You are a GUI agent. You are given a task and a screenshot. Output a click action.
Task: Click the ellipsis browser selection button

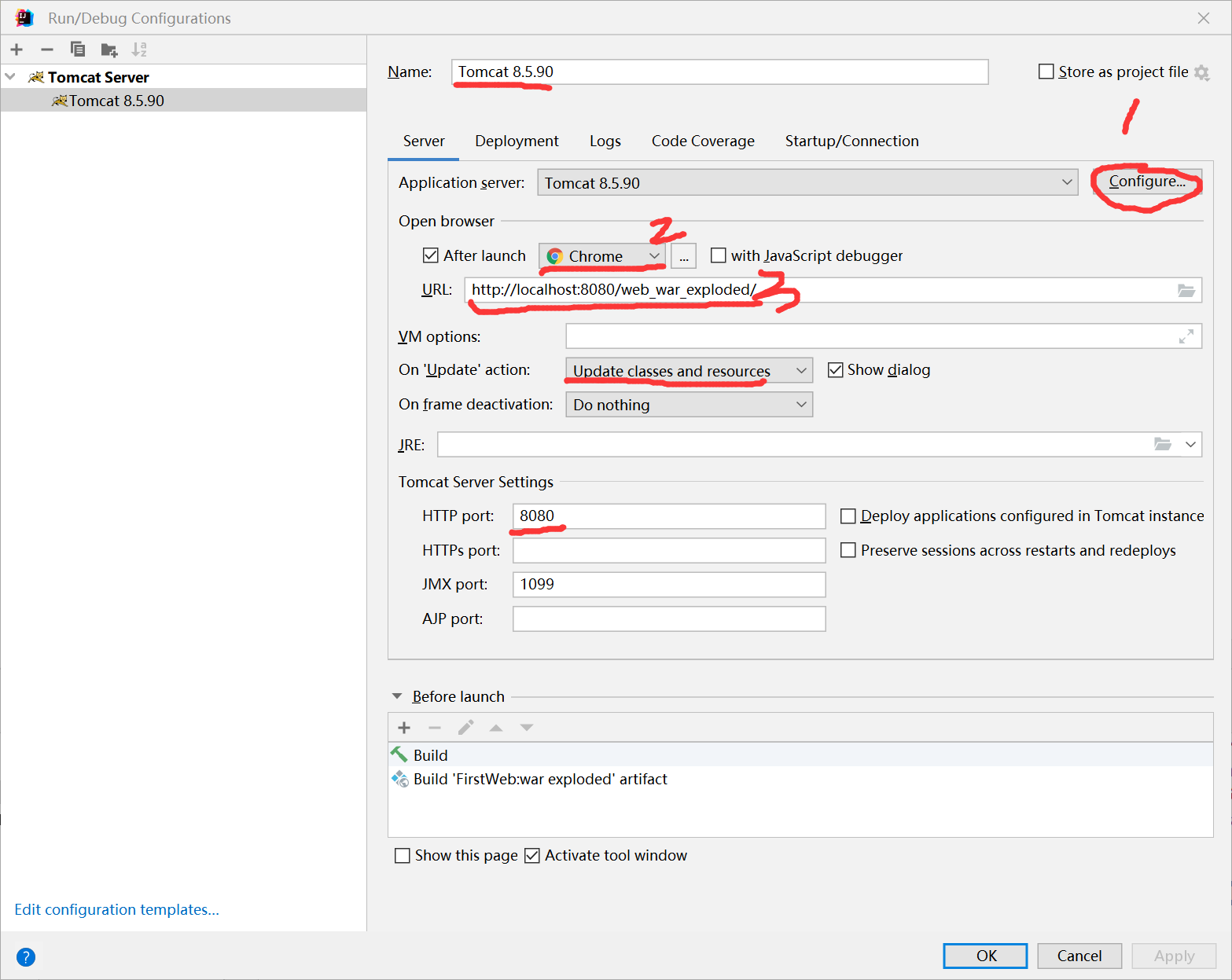[x=684, y=256]
